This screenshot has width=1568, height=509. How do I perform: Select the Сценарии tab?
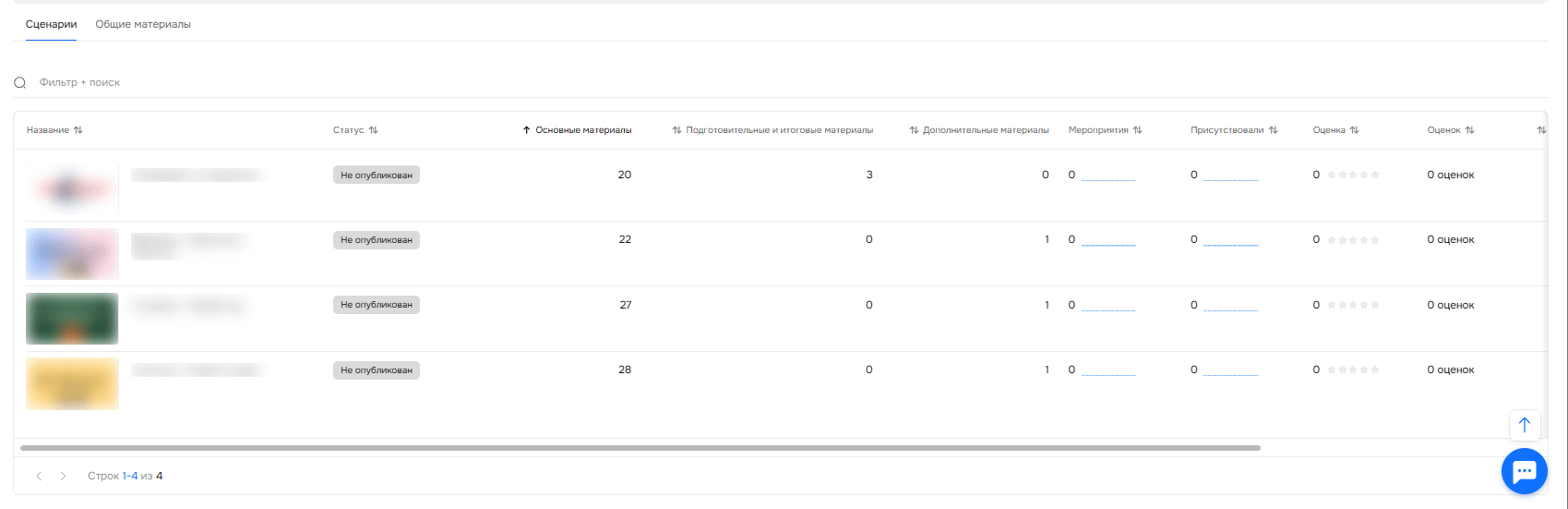[51, 24]
